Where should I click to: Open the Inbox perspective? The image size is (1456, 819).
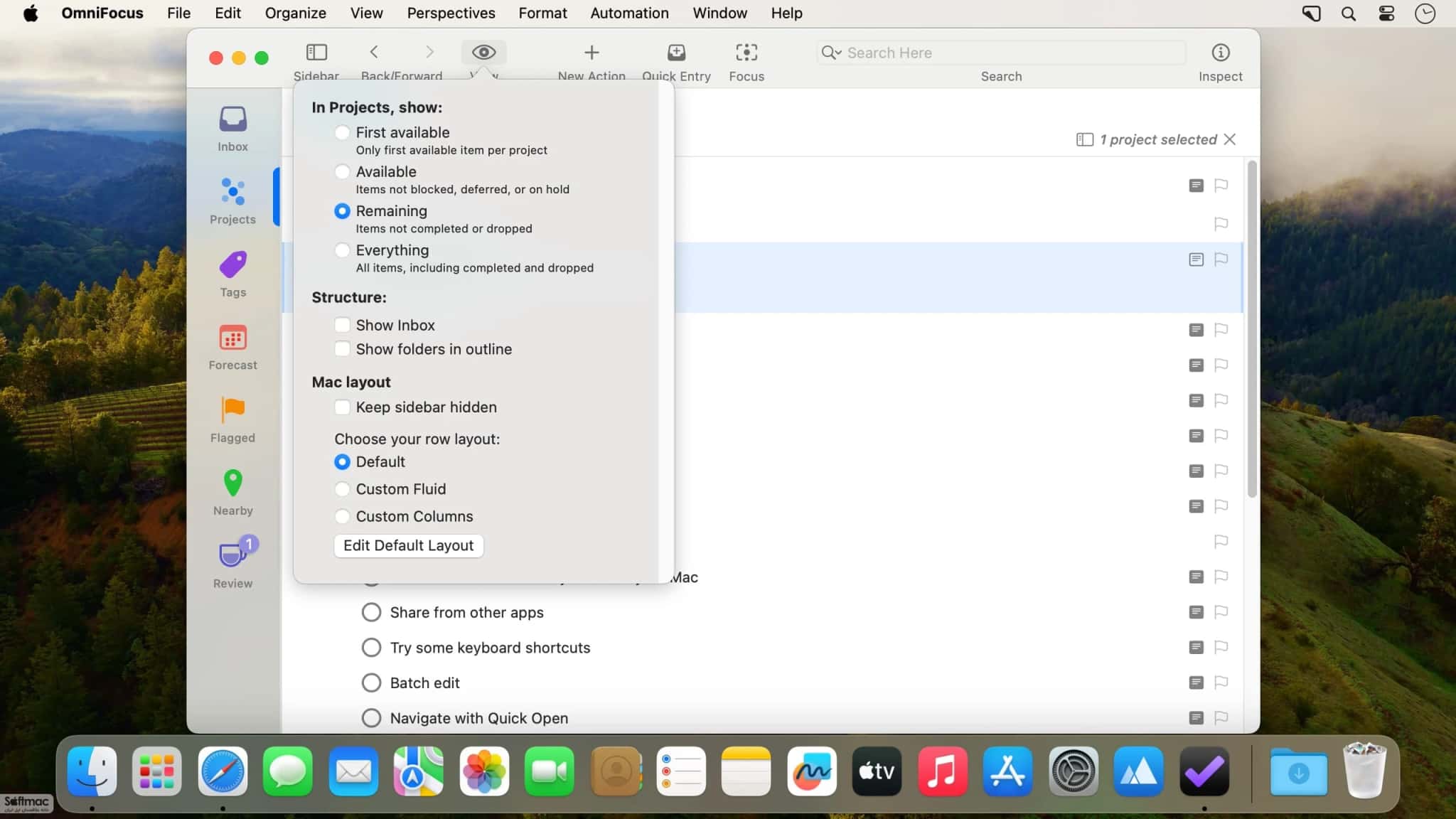(x=232, y=129)
